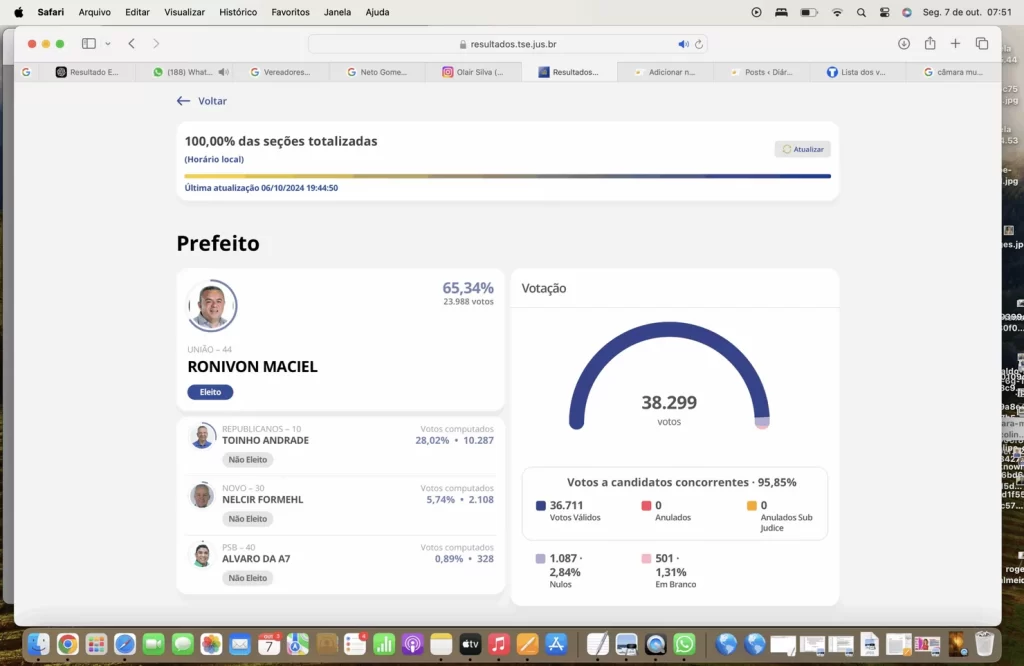The height and width of the screenshot is (666, 1024).
Task: Open the sidebar dropdown chevron in Safari
Action: coord(107,44)
